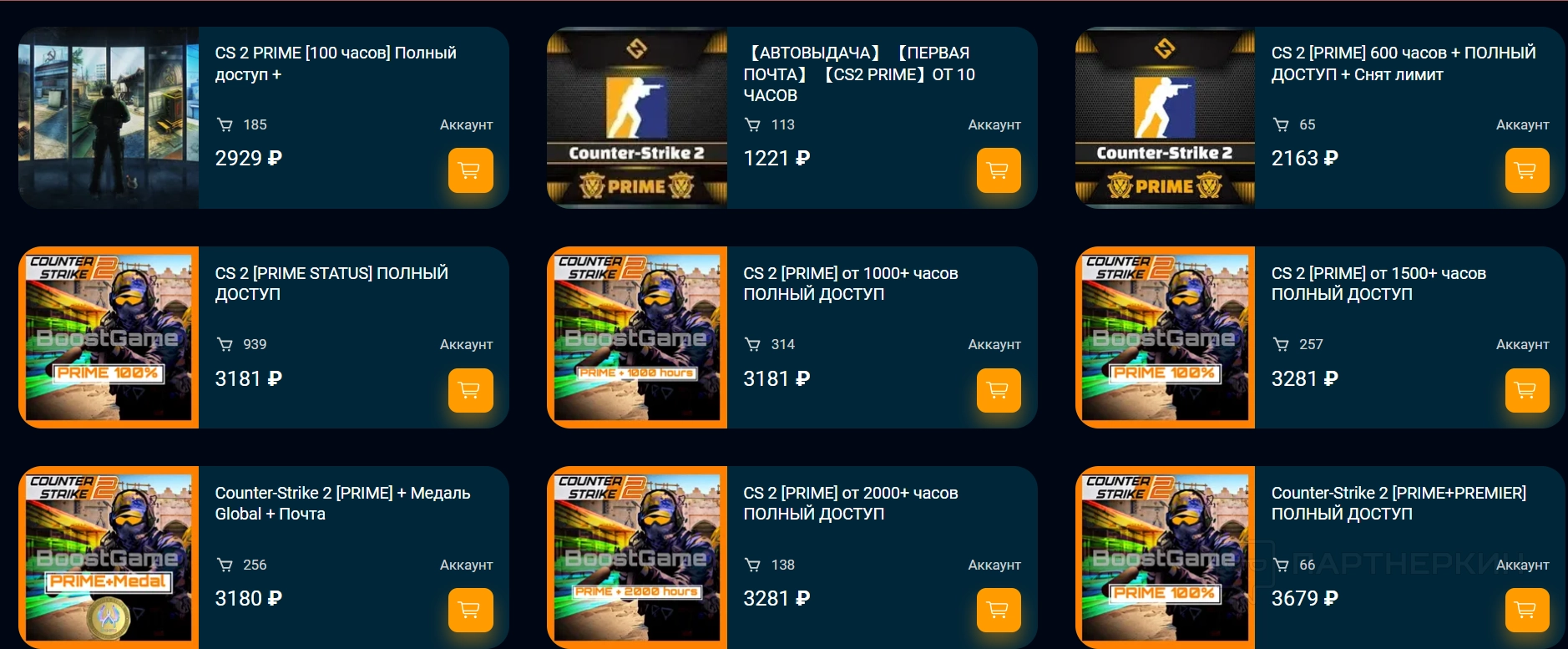Click the cart button on the 1221 ₽ listing
The width and height of the screenshot is (1568, 649).
point(999,170)
